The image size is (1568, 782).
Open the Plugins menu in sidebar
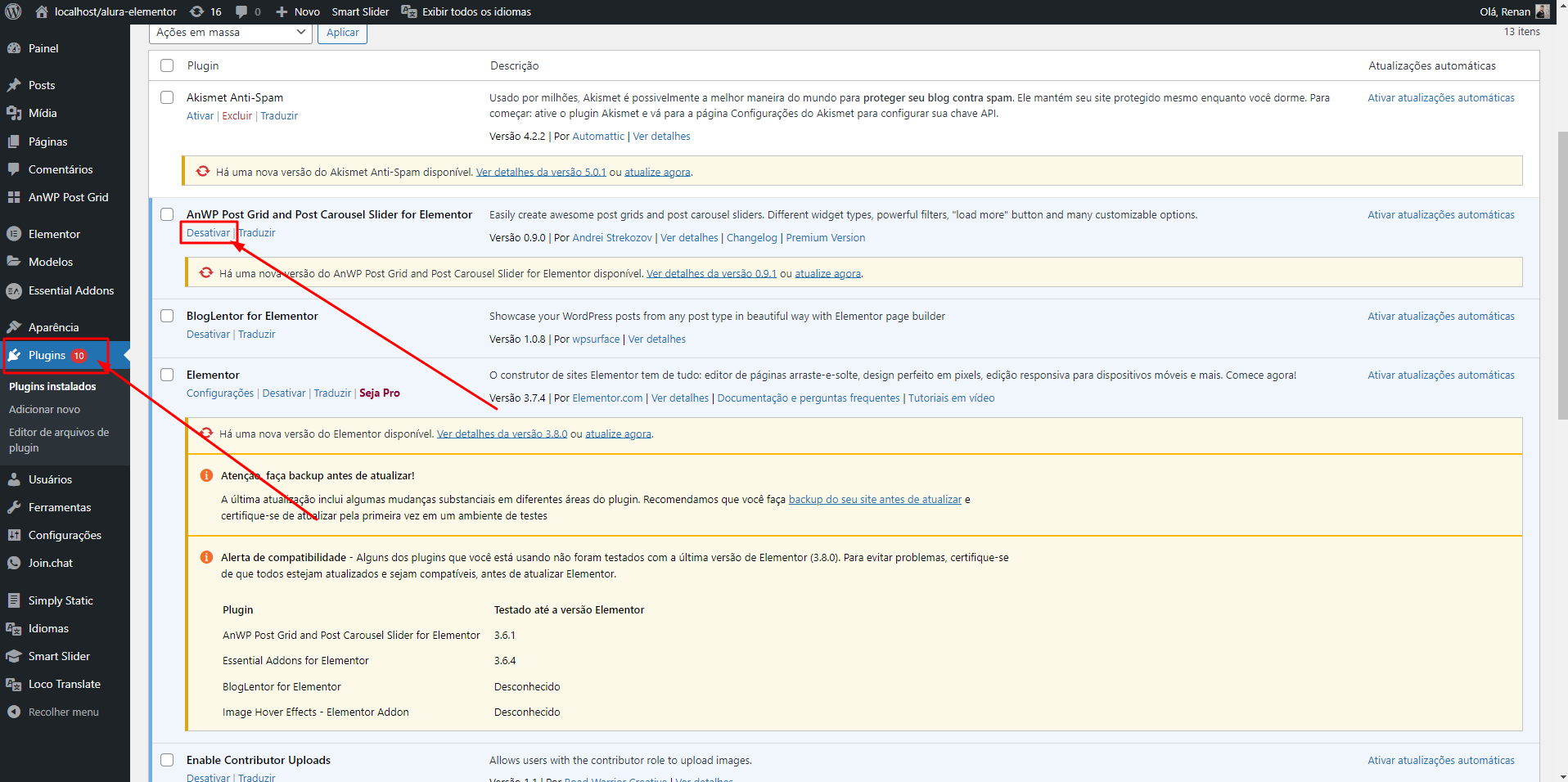(65, 355)
